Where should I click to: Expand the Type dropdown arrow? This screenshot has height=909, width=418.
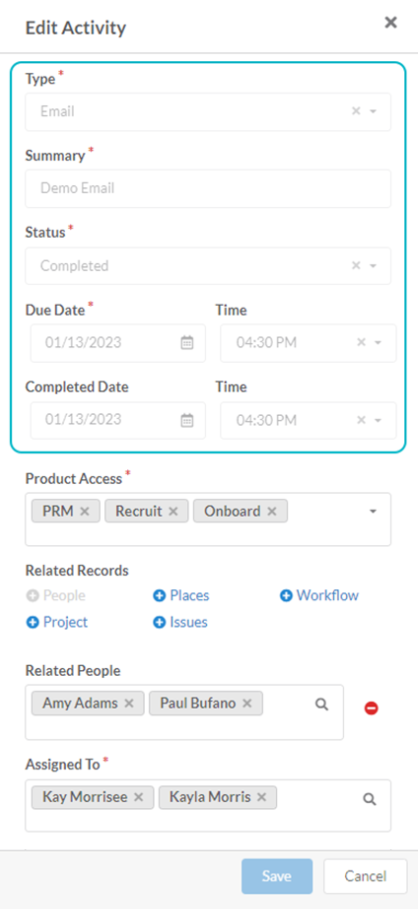click(373, 111)
